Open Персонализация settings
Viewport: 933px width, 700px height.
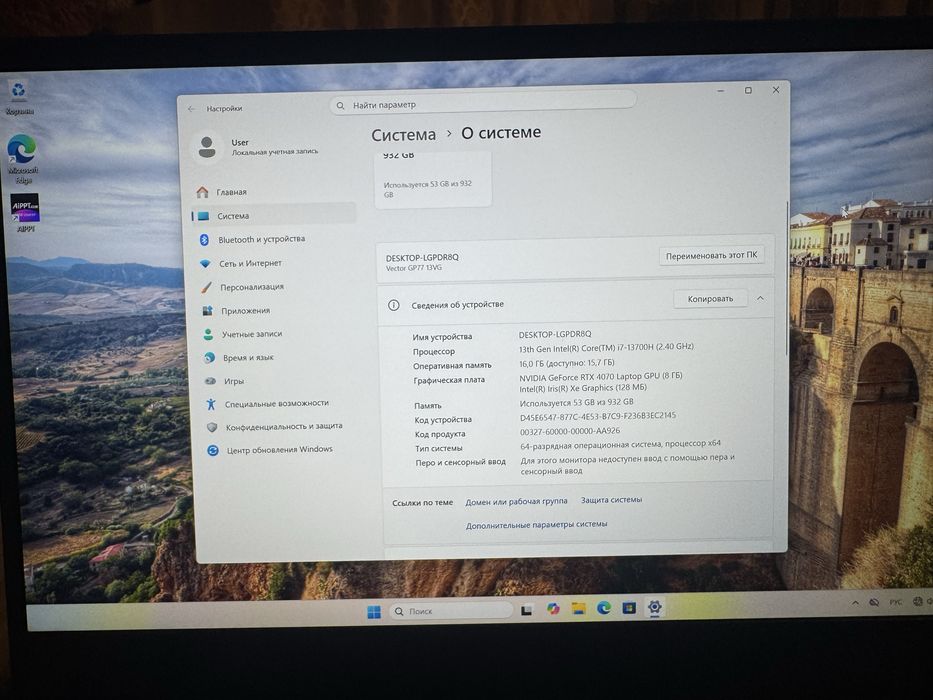276,287
